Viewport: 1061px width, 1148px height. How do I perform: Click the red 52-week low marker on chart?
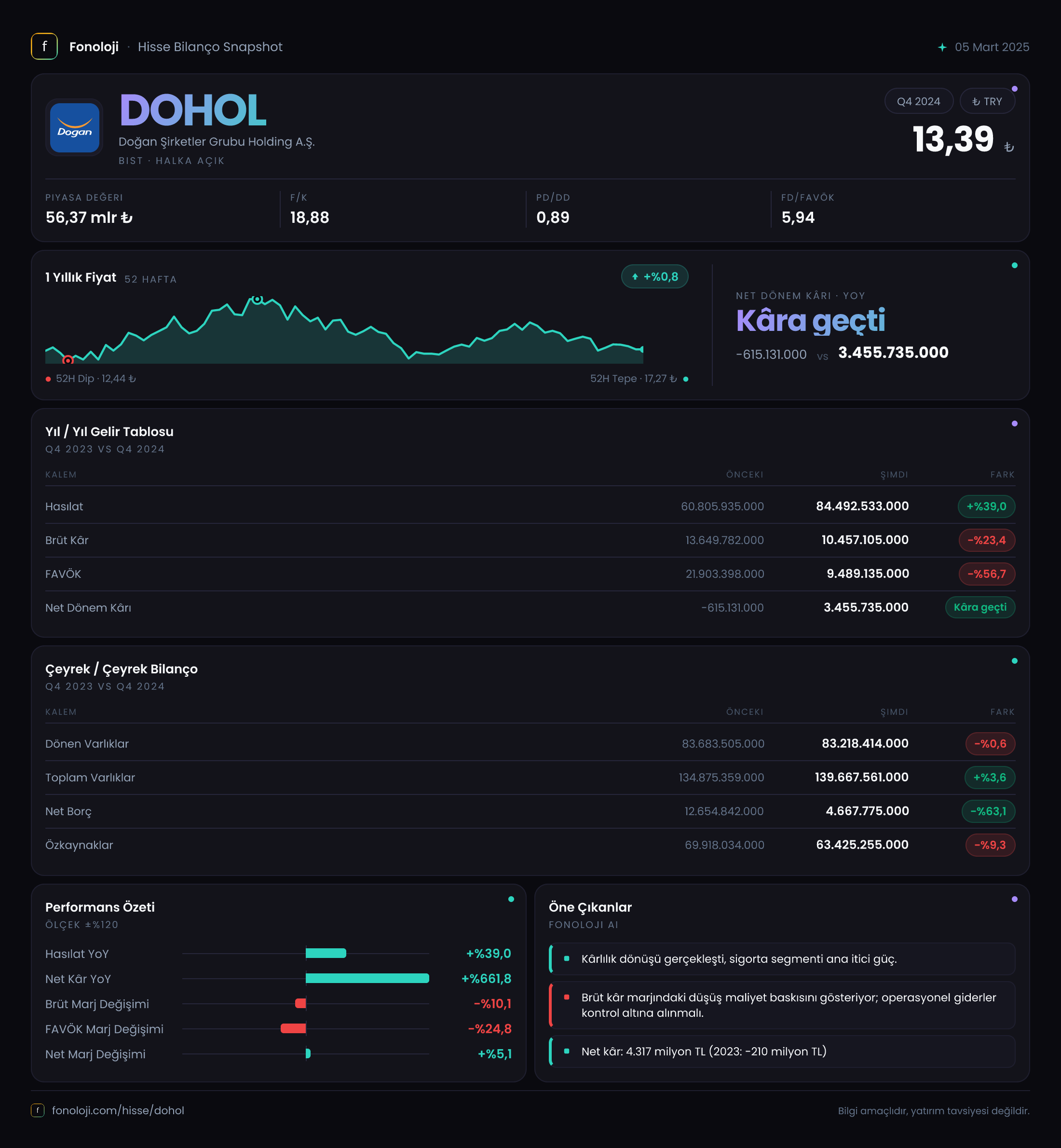pyautogui.click(x=68, y=361)
